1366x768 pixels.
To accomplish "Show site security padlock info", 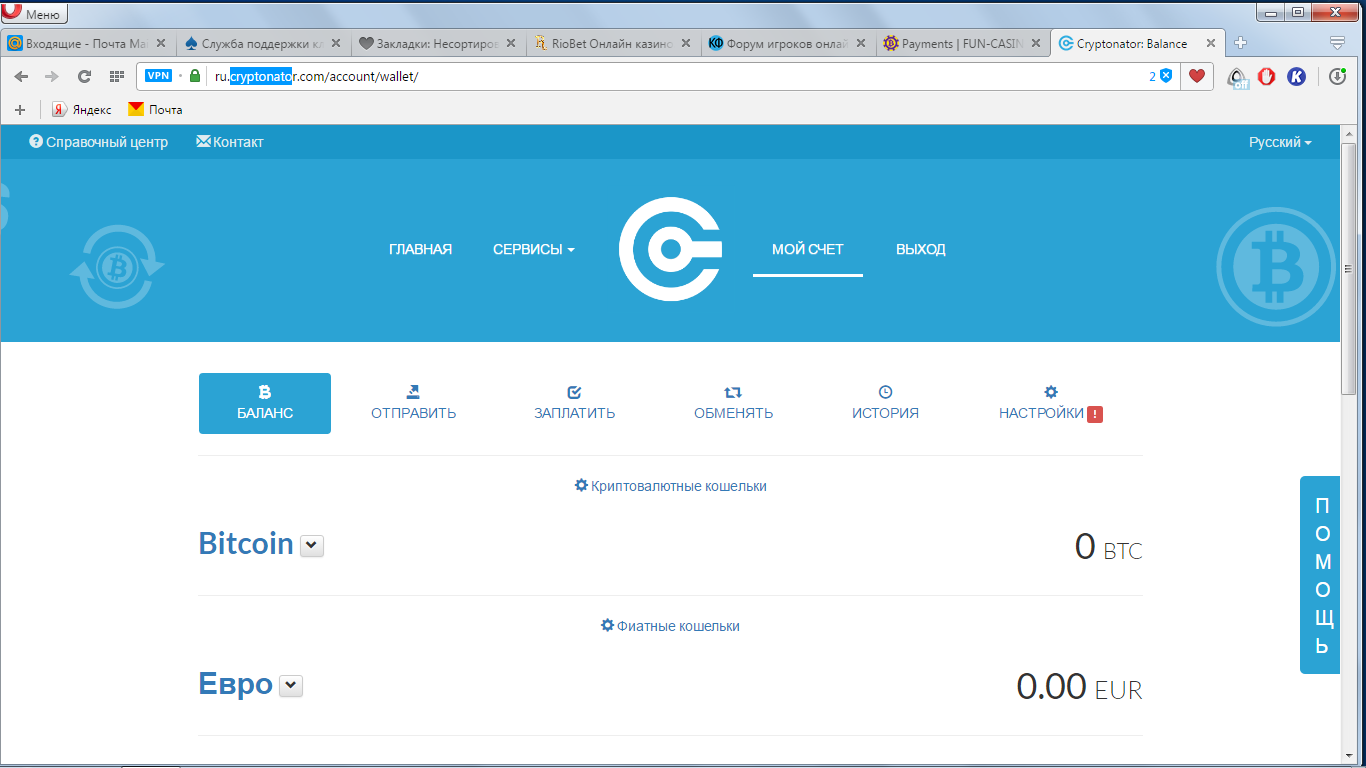I will click(x=195, y=76).
